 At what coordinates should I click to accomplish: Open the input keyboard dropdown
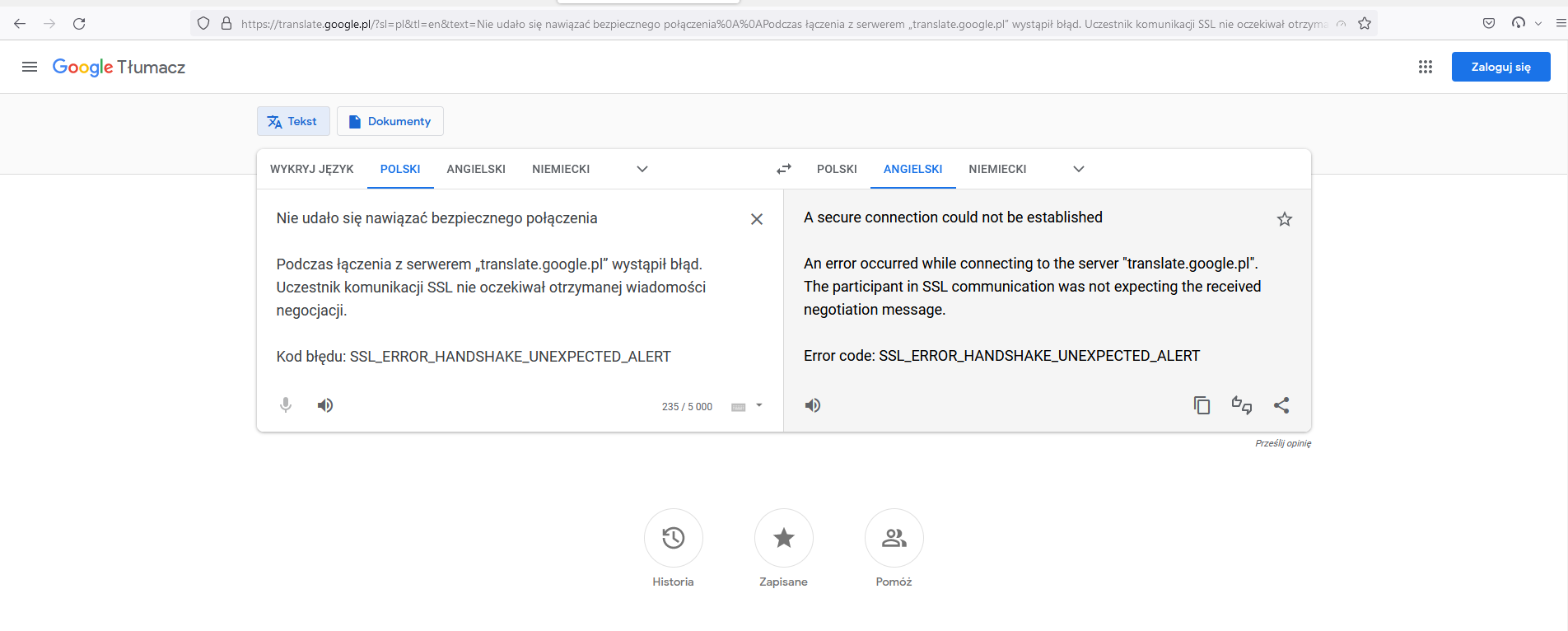point(746,405)
